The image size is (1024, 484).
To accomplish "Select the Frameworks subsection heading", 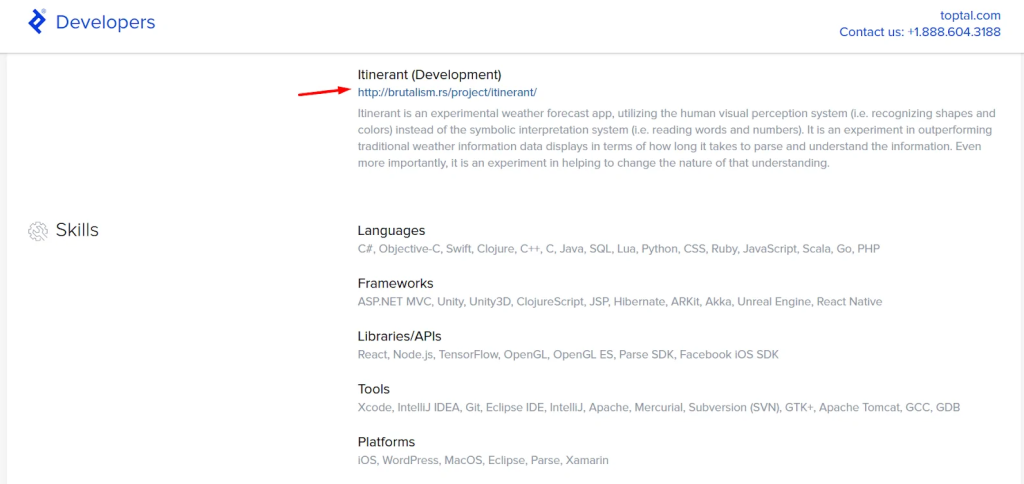I will click(x=395, y=283).
